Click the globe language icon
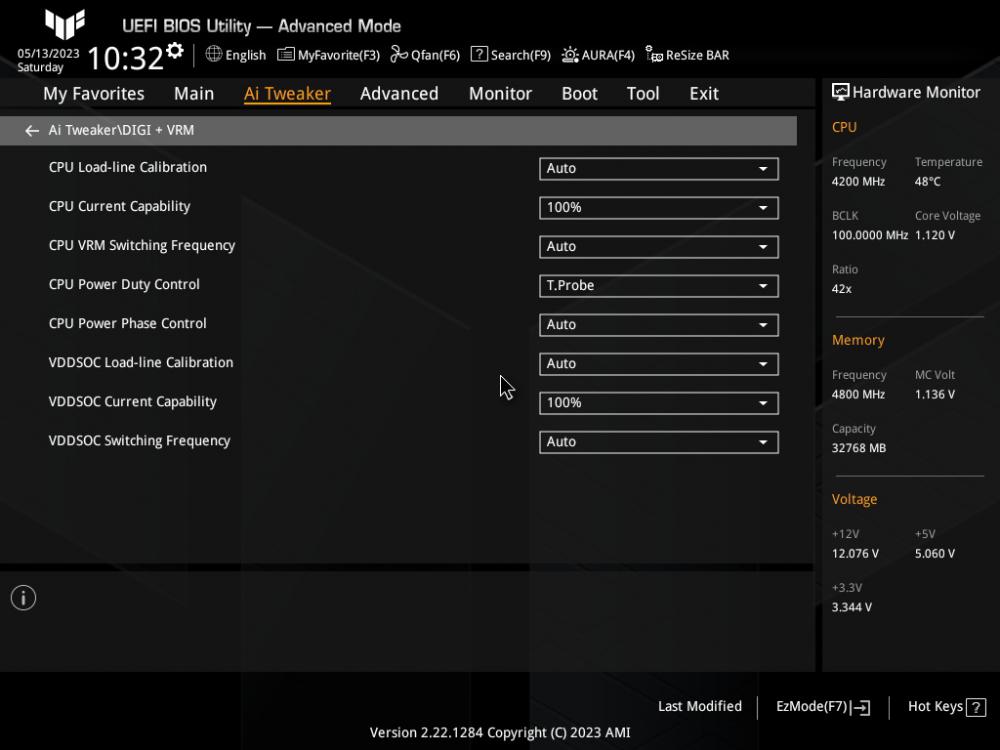The image size is (1000, 750). pyautogui.click(x=214, y=54)
